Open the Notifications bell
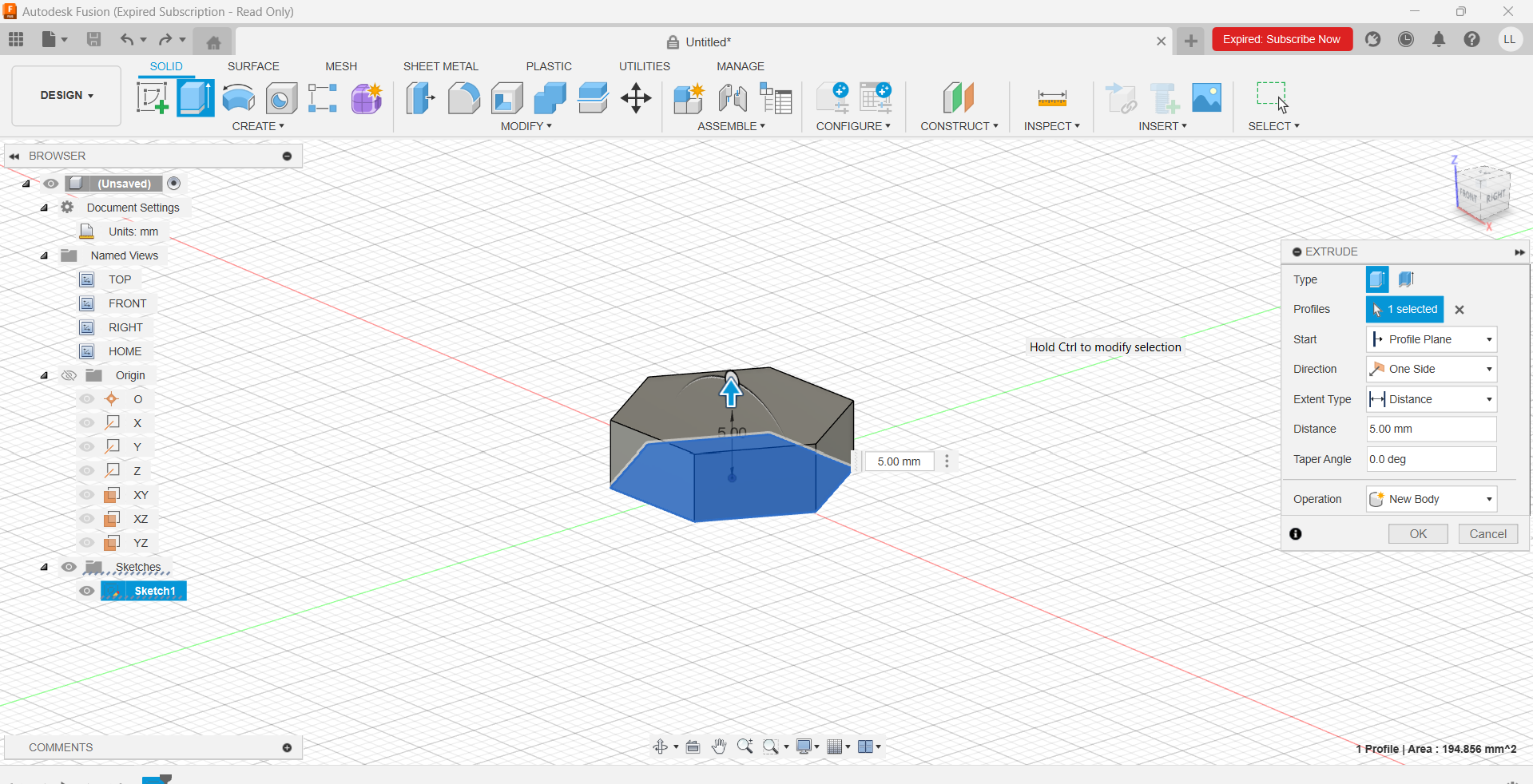Viewport: 1533px width, 784px height. pos(1439,39)
